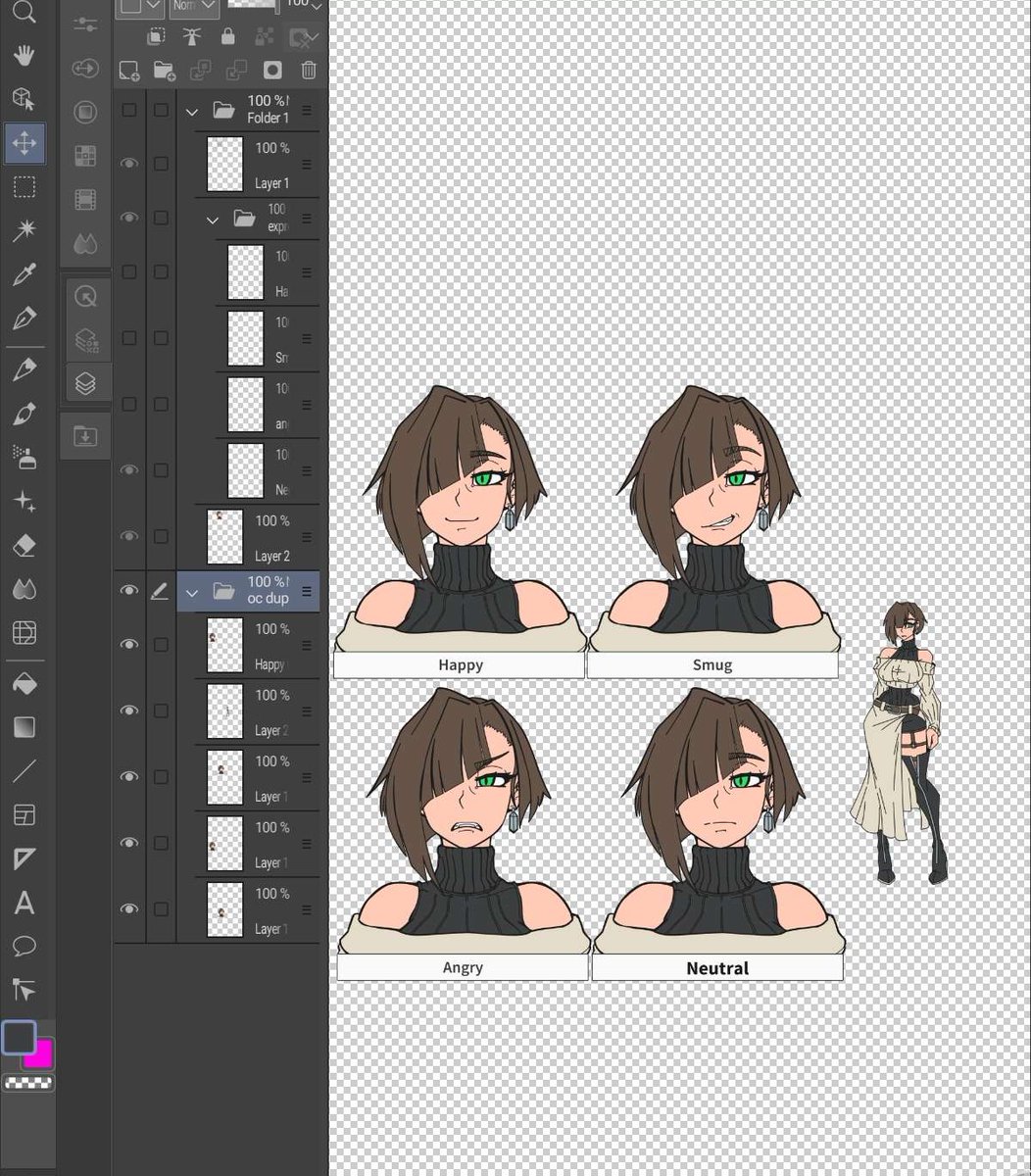
Task: Click the Angry label on the canvas
Action: (x=463, y=968)
